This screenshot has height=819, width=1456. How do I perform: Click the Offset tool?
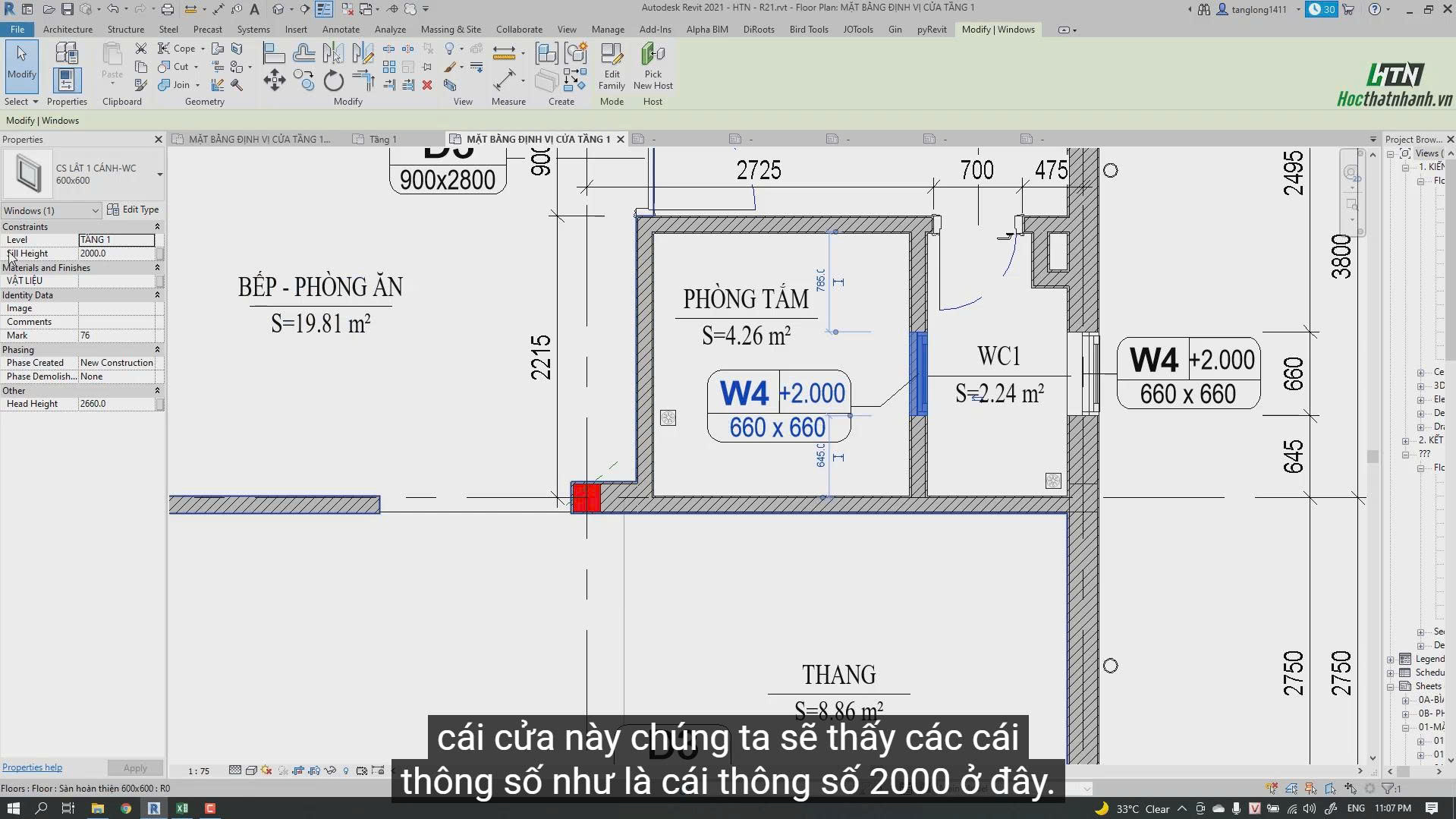tap(303, 53)
